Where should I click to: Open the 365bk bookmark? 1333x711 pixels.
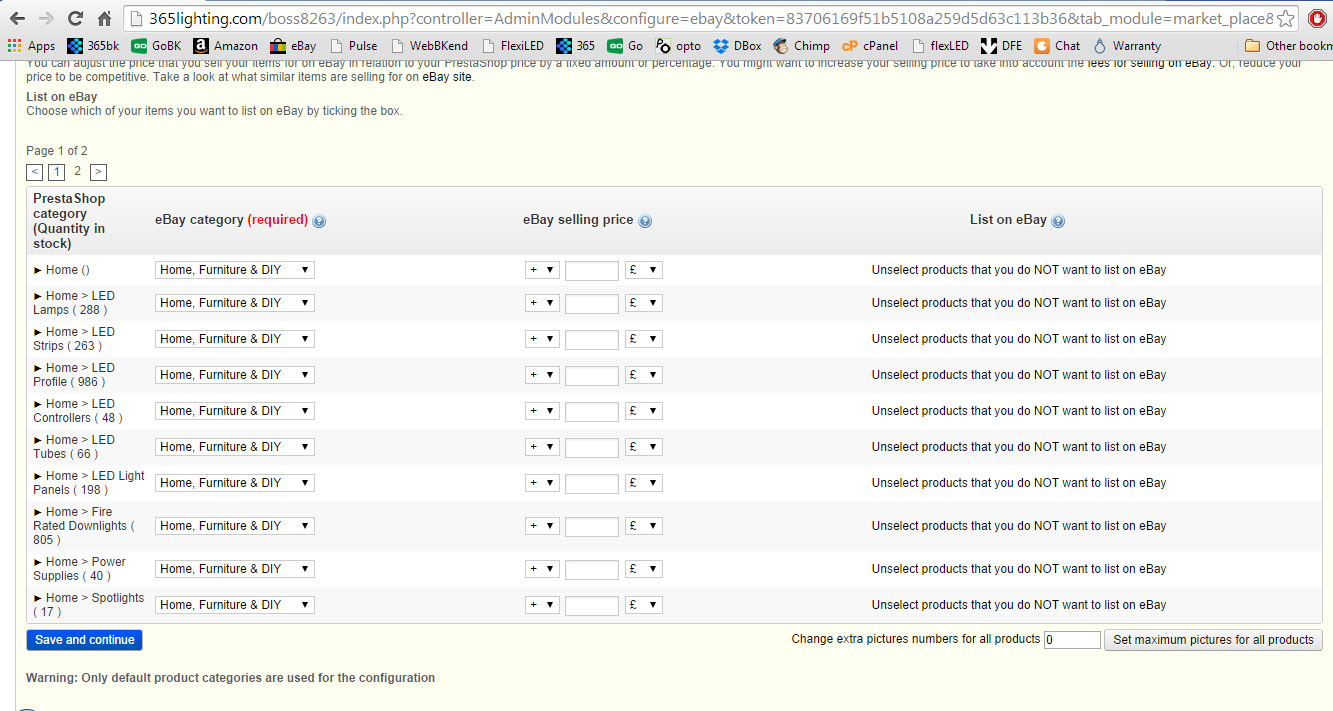(93, 45)
